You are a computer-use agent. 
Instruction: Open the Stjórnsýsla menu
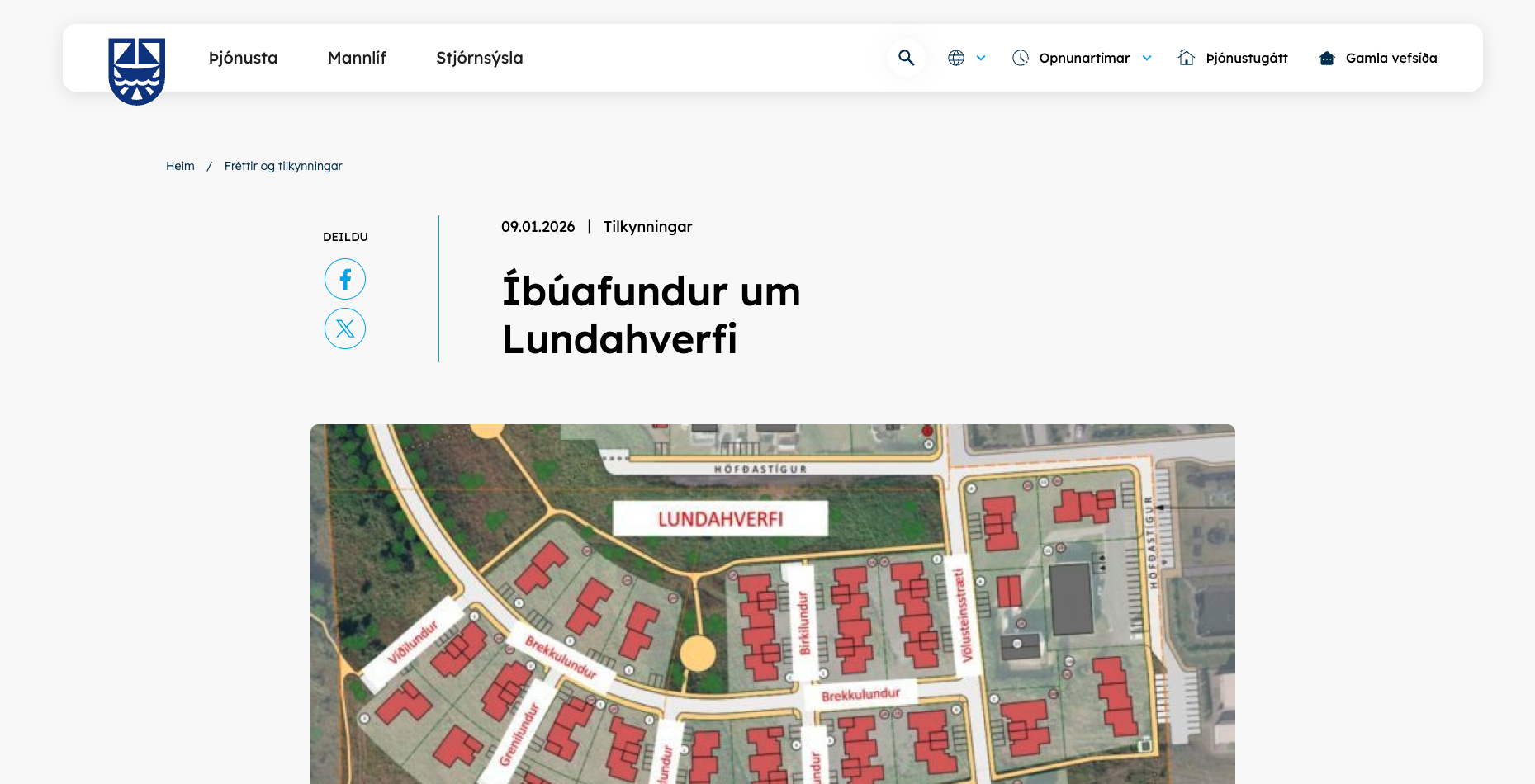point(479,58)
